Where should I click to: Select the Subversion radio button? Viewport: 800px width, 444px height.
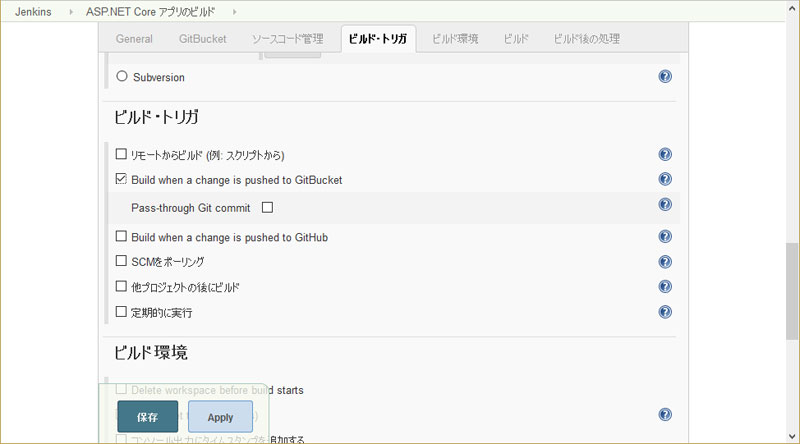(x=121, y=76)
